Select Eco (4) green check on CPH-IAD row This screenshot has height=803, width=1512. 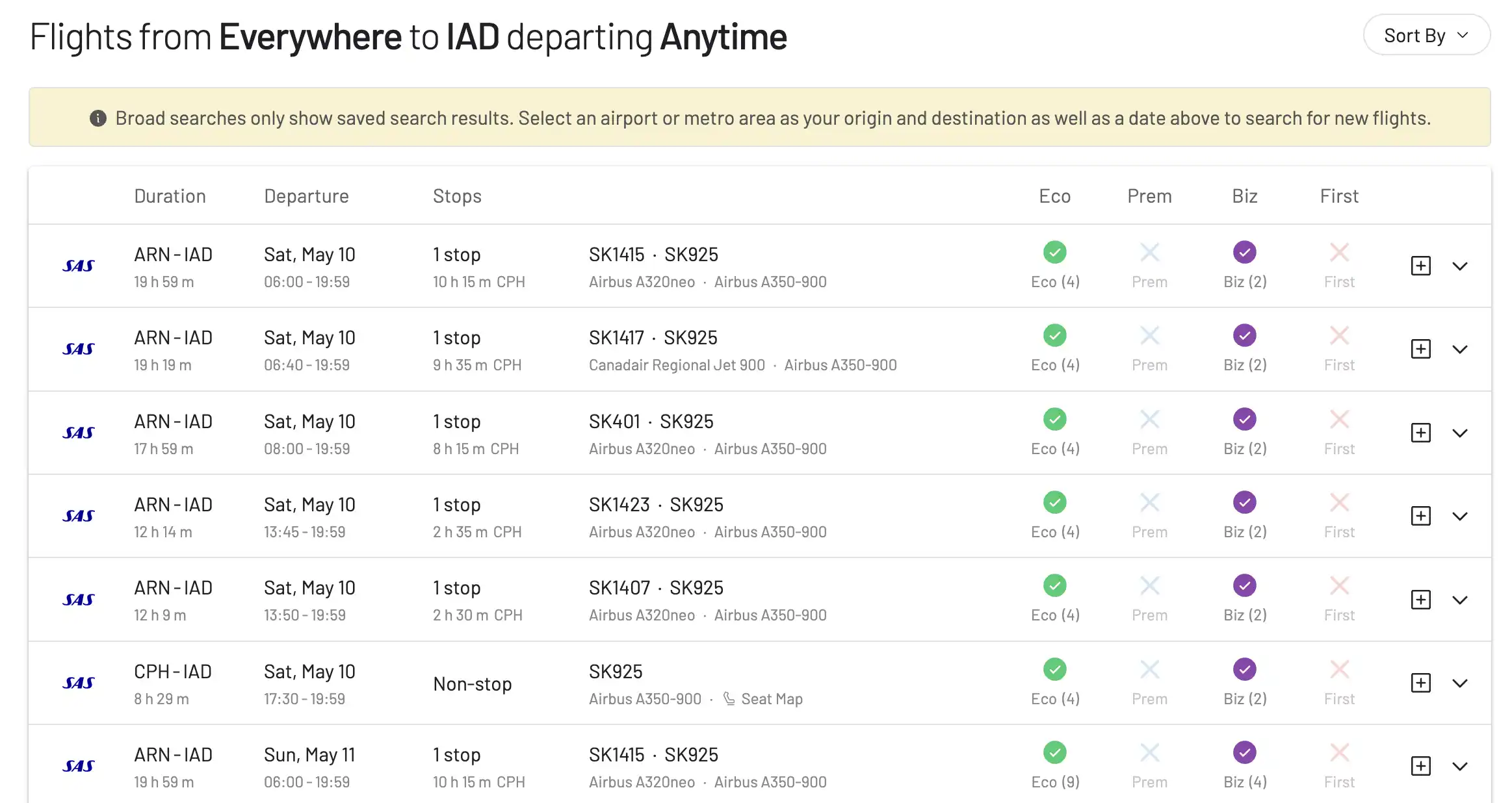point(1054,669)
